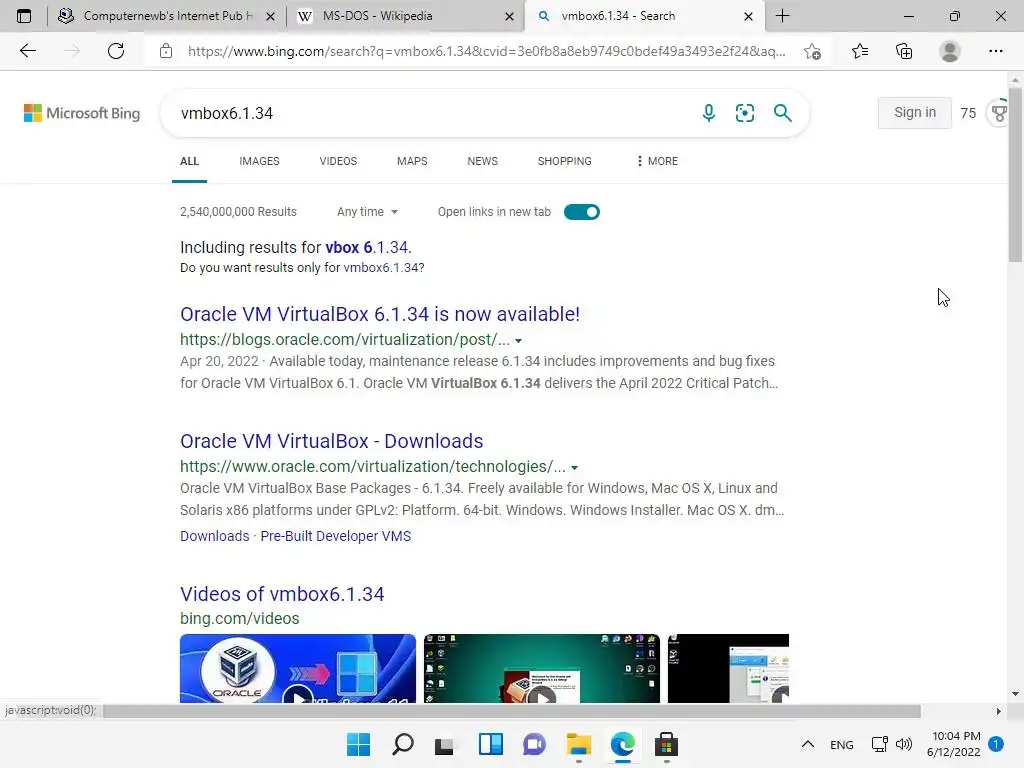This screenshot has width=1024, height=768.
Task: Open the Downloads sublink
Action: click(214, 536)
